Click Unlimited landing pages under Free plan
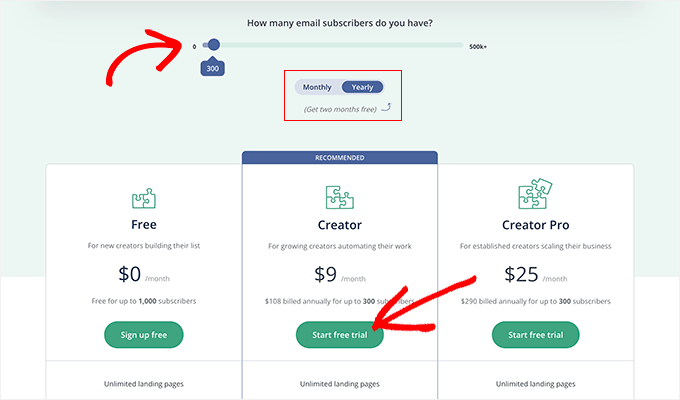Image resolution: width=680 pixels, height=400 pixels. (144, 383)
